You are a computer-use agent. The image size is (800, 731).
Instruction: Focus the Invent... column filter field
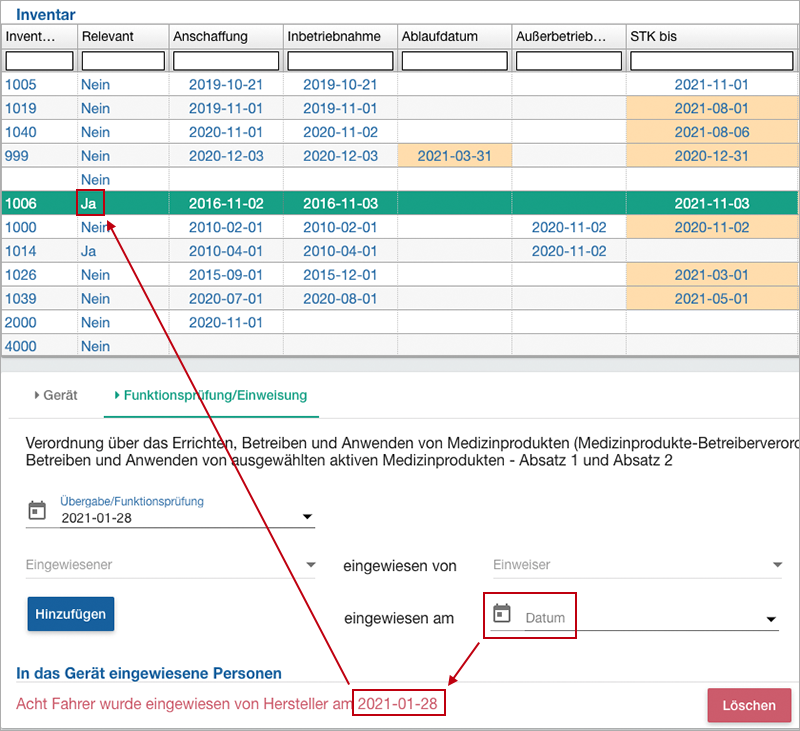point(39,61)
